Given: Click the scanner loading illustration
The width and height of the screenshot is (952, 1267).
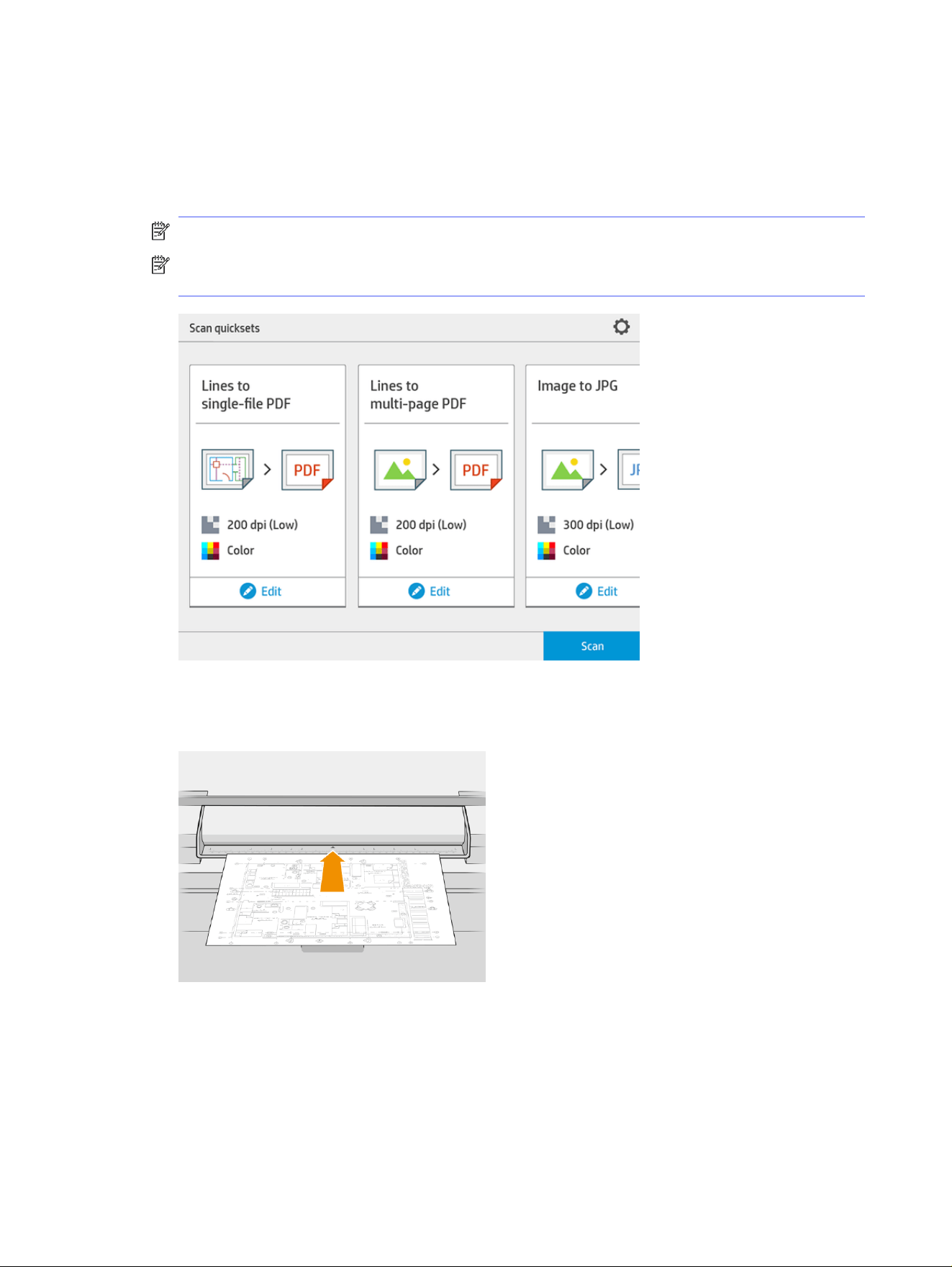Looking at the screenshot, I should tap(332, 866).
